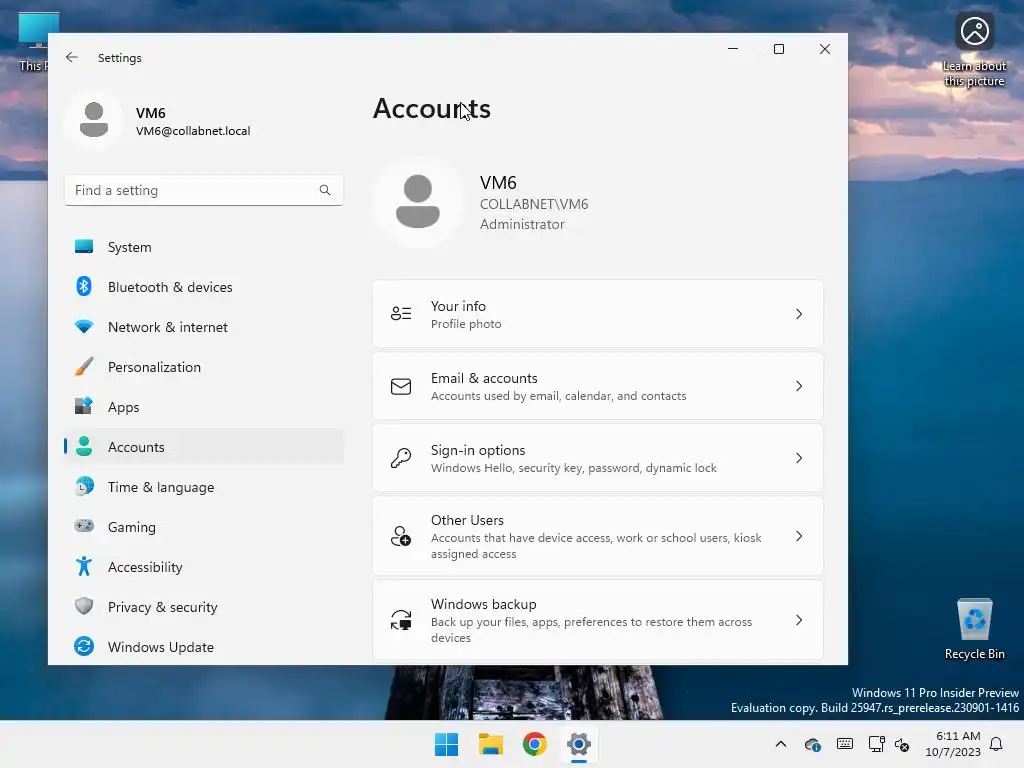1024x768 pixels.
Task: Open Network & internet settings
Action: tap(204, 327)
